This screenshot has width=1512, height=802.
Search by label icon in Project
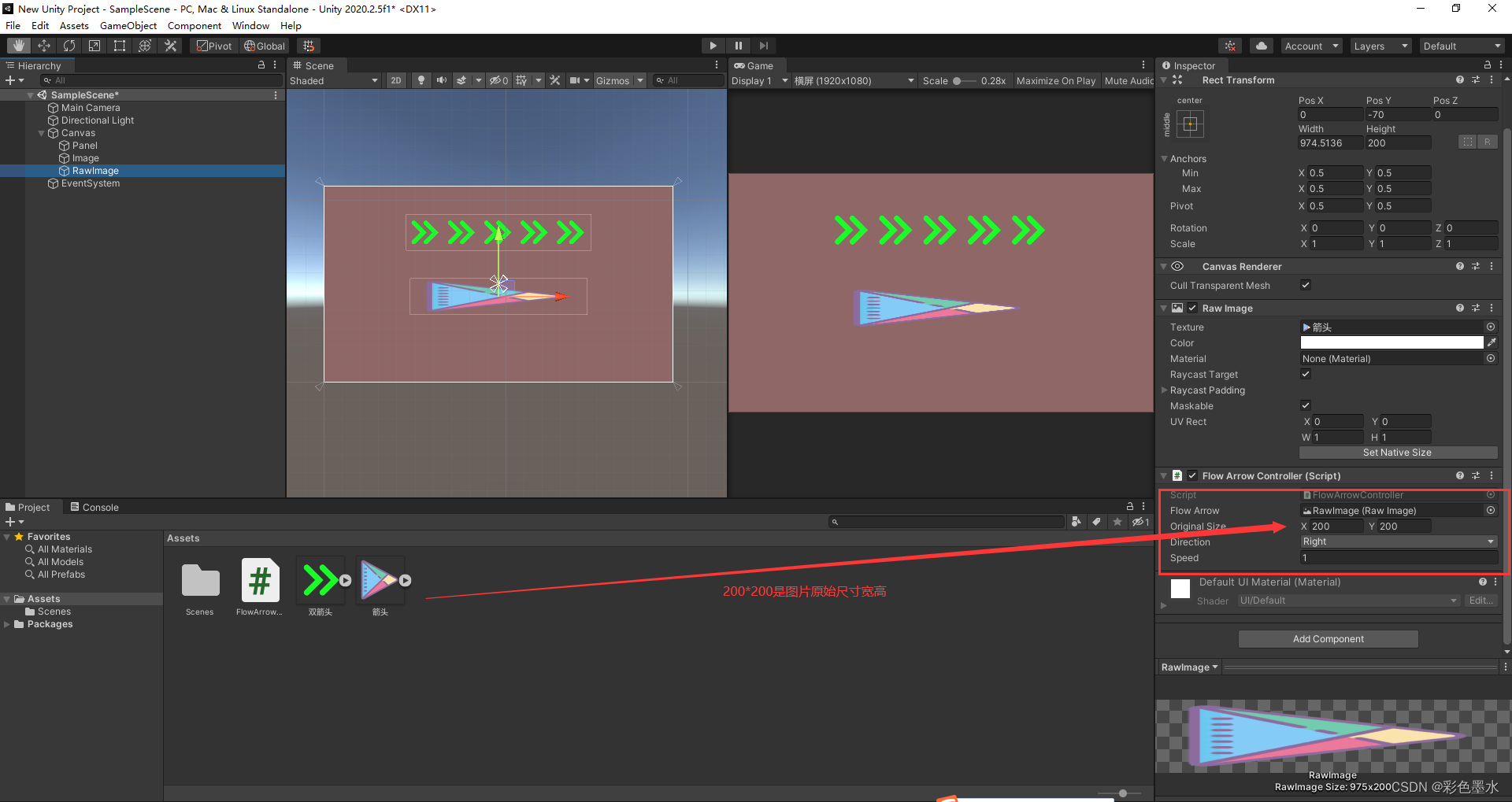[1096, 521]
